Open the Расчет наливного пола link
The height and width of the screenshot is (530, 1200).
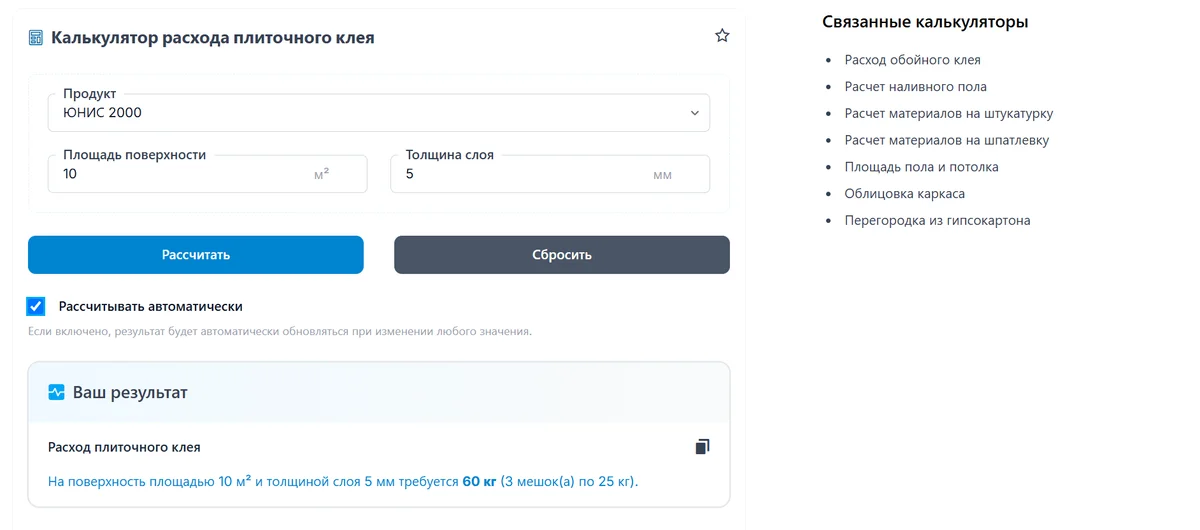[x=915, y=87]
